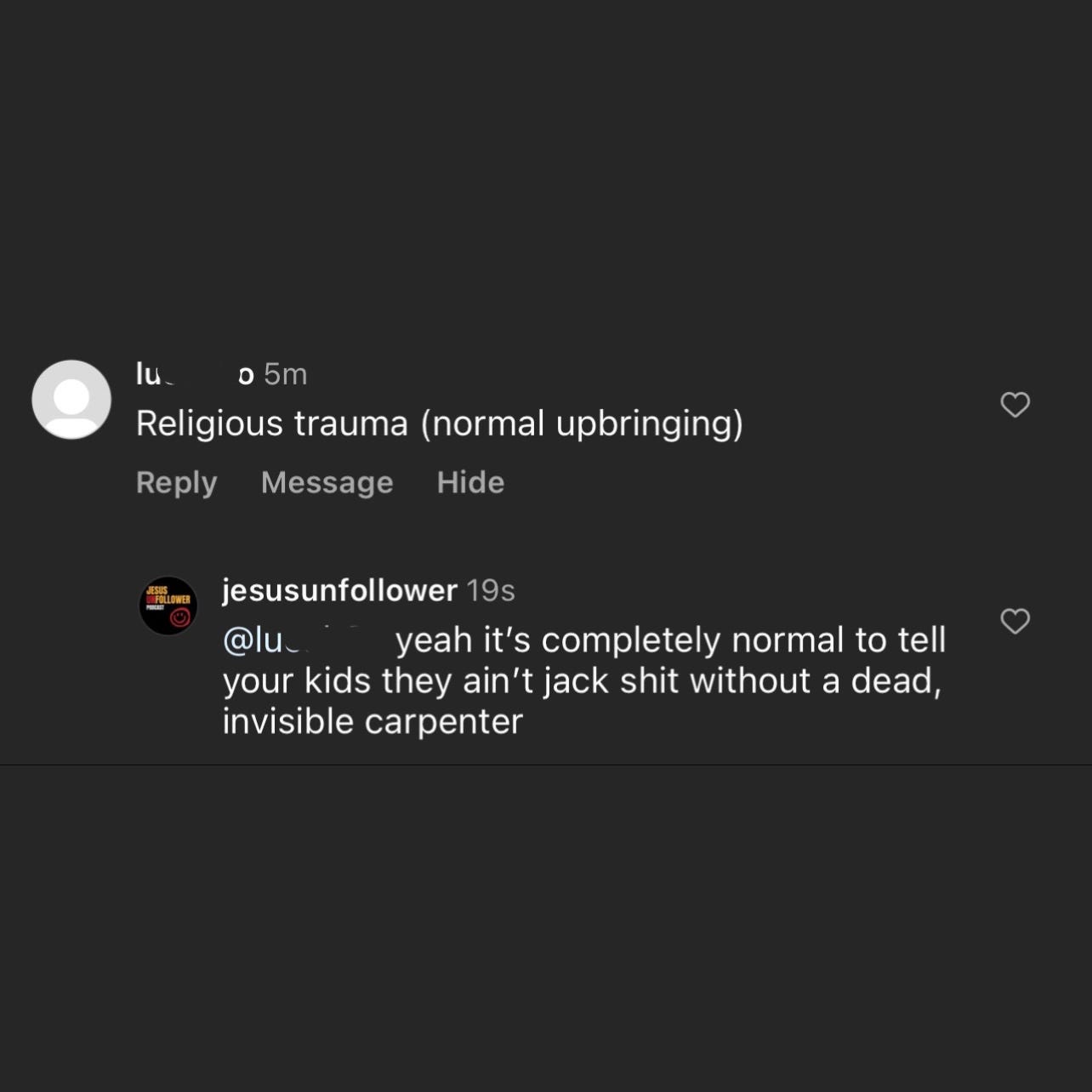The image size is (1092, 1092).
Task: Like the "Religious trauma" comment with heart
Action: (x=1015, y=405)
